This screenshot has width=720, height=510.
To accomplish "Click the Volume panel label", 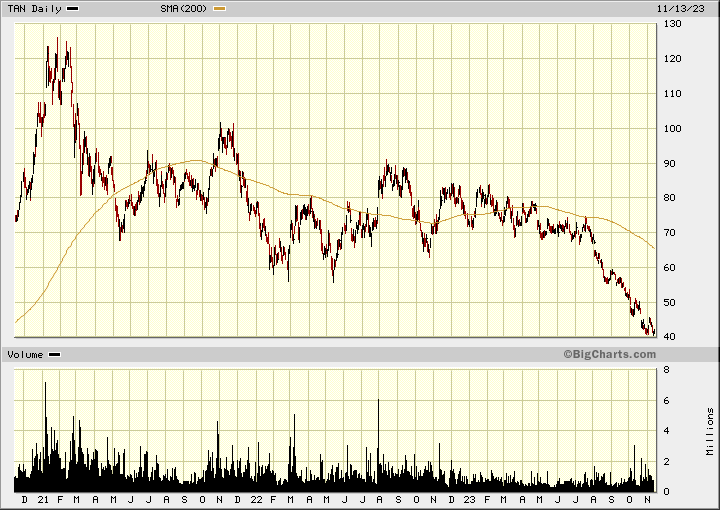I will pos(25,355).
